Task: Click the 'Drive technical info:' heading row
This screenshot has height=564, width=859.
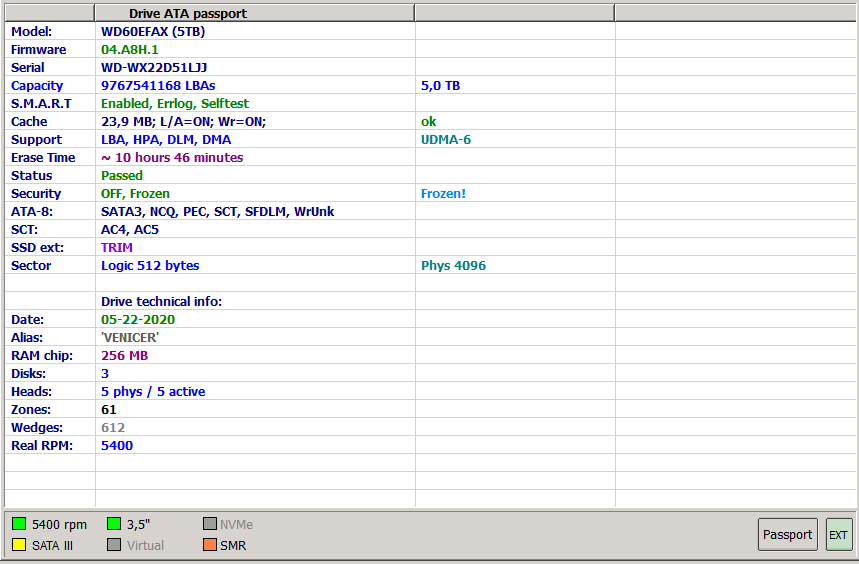Action: point(162,302)
